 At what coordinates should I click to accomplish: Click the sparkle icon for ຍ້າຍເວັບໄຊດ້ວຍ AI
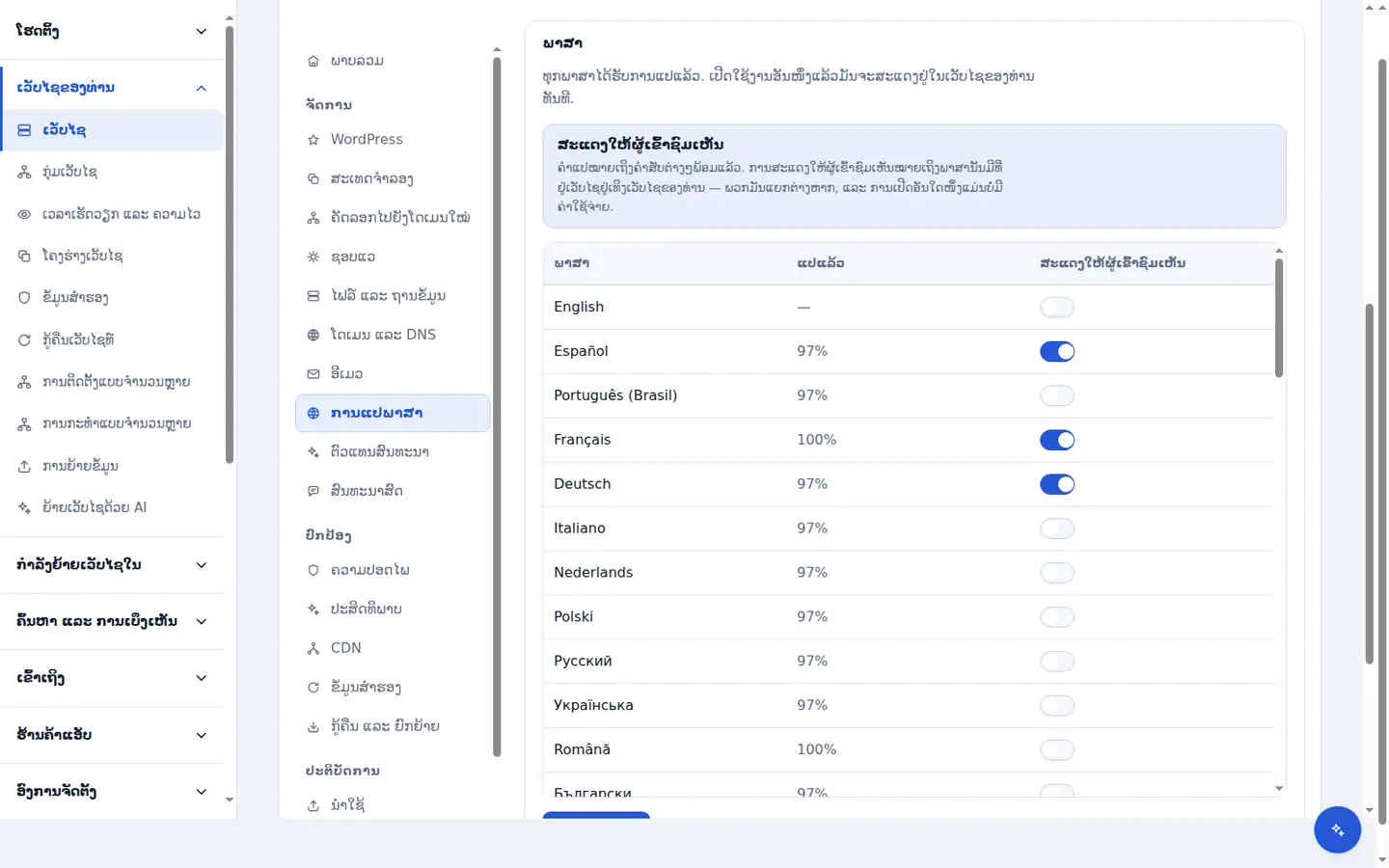coord(24,507)
